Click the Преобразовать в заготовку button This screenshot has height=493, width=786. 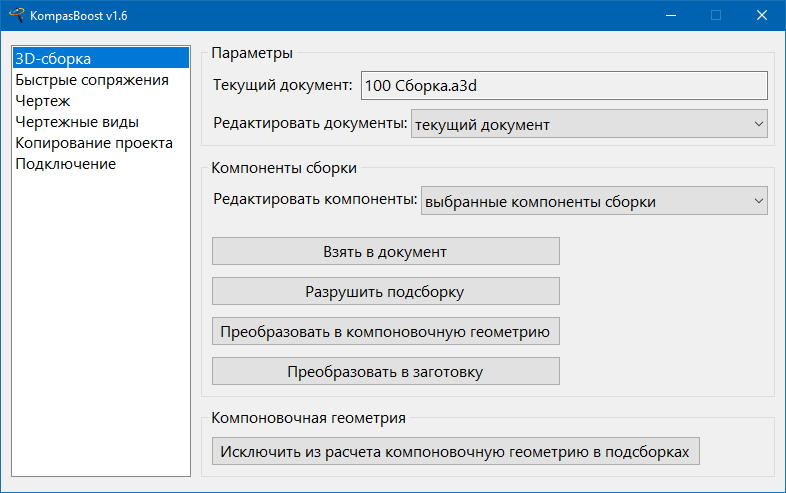point(385,372)
